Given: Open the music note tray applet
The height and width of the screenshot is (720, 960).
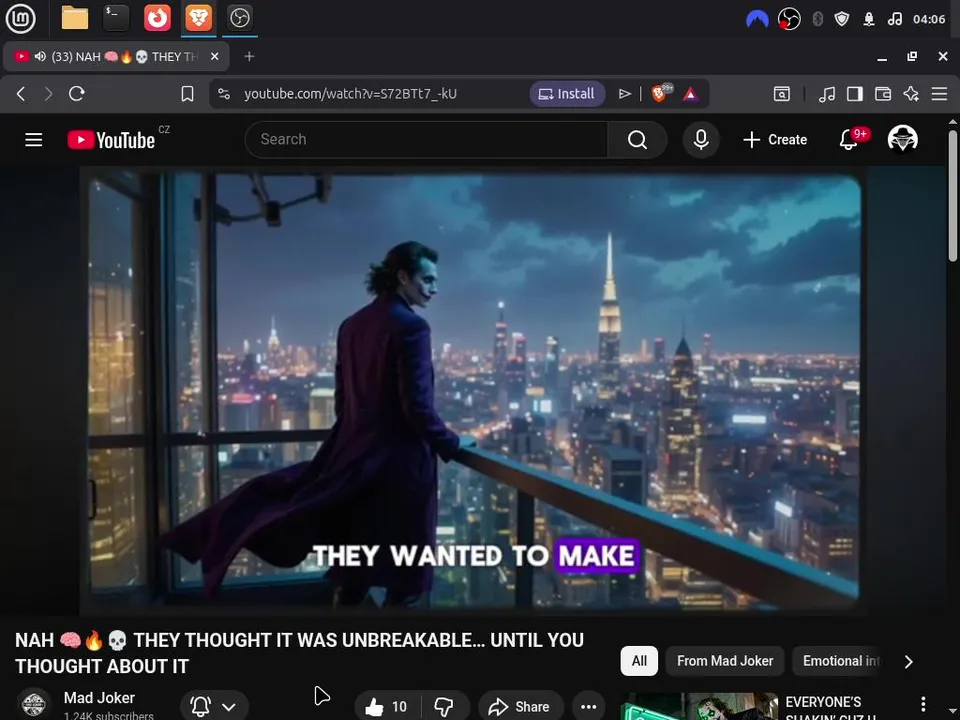Looking at the screenshot, I should click(x=894, y=19).
